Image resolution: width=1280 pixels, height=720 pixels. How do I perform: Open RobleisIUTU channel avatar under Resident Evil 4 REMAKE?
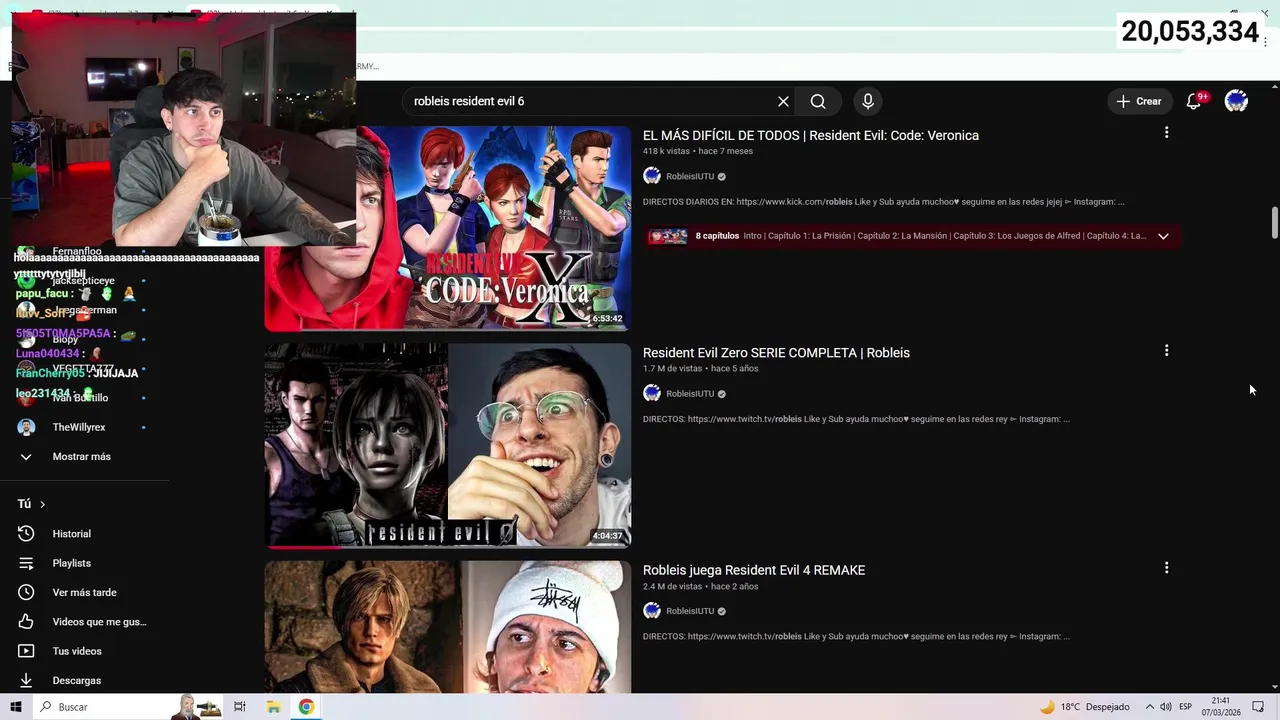point(652,611)
